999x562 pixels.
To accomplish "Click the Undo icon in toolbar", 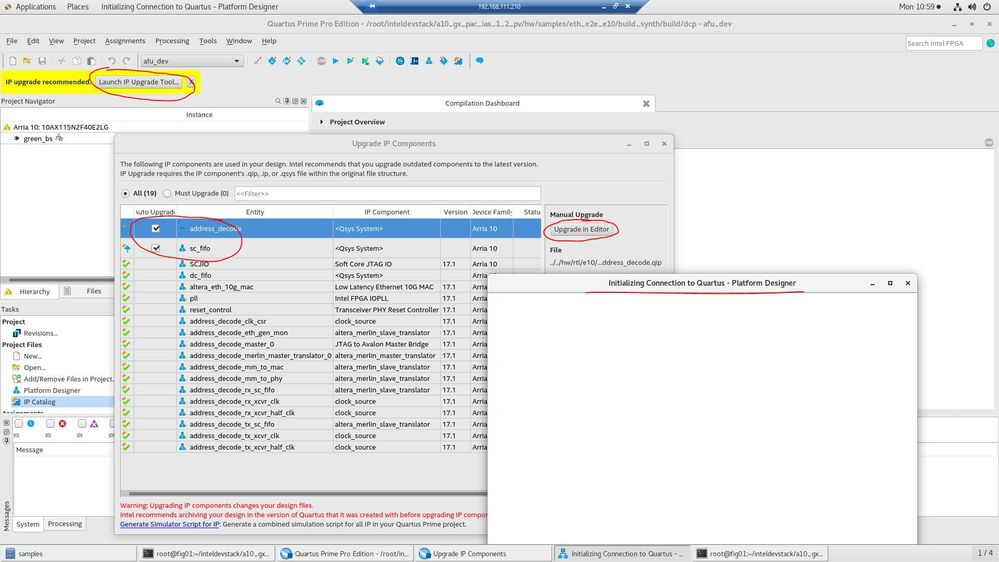I will [x=112, y=61].
